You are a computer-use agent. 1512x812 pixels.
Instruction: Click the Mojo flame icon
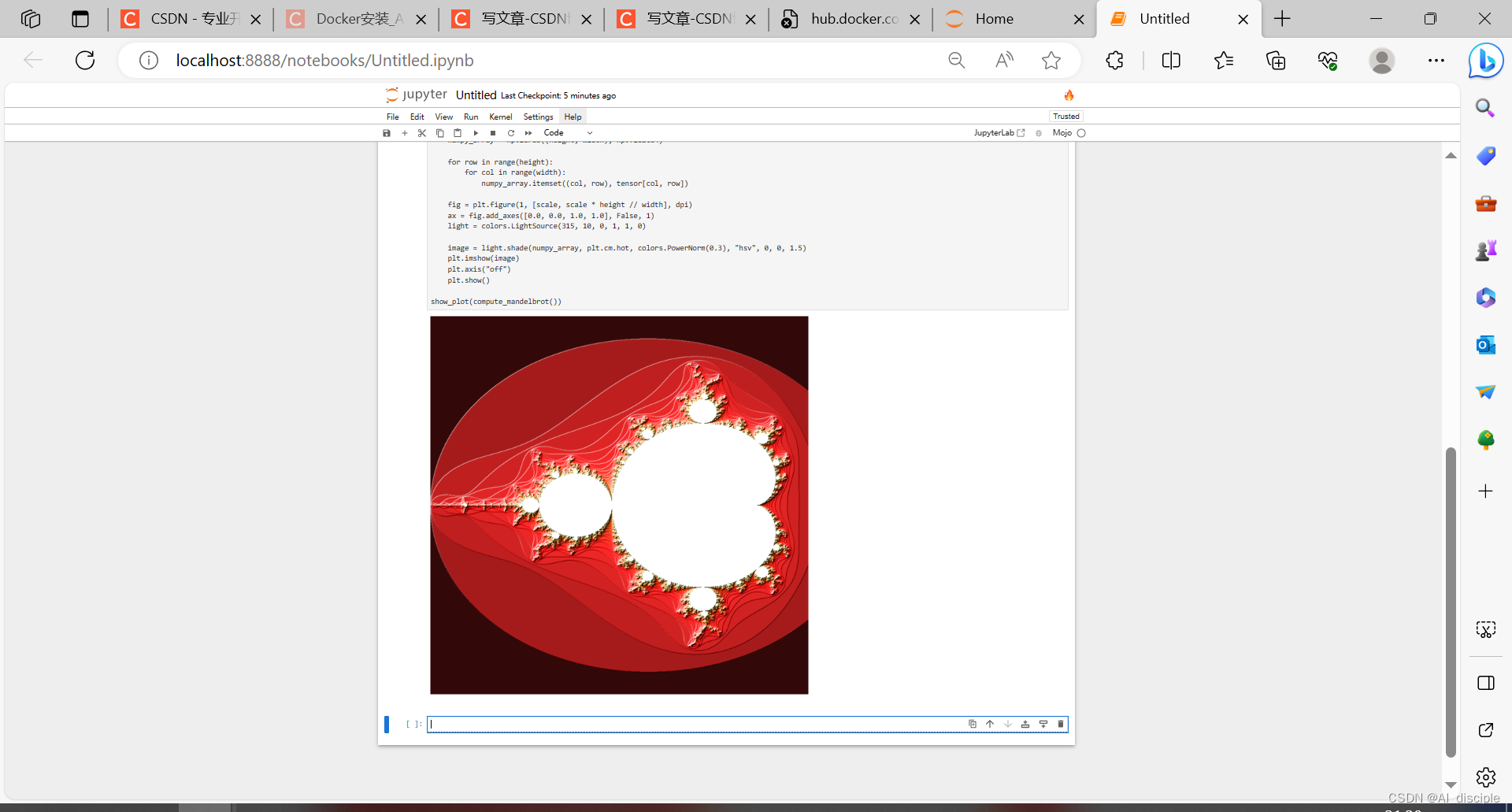1069,95
